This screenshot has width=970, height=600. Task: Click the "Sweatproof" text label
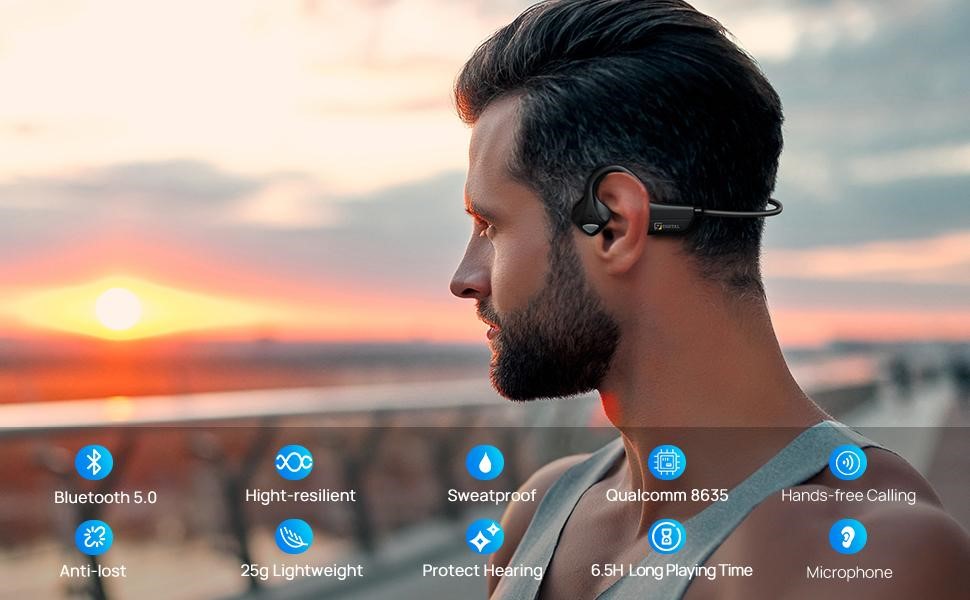click(492, 495)
